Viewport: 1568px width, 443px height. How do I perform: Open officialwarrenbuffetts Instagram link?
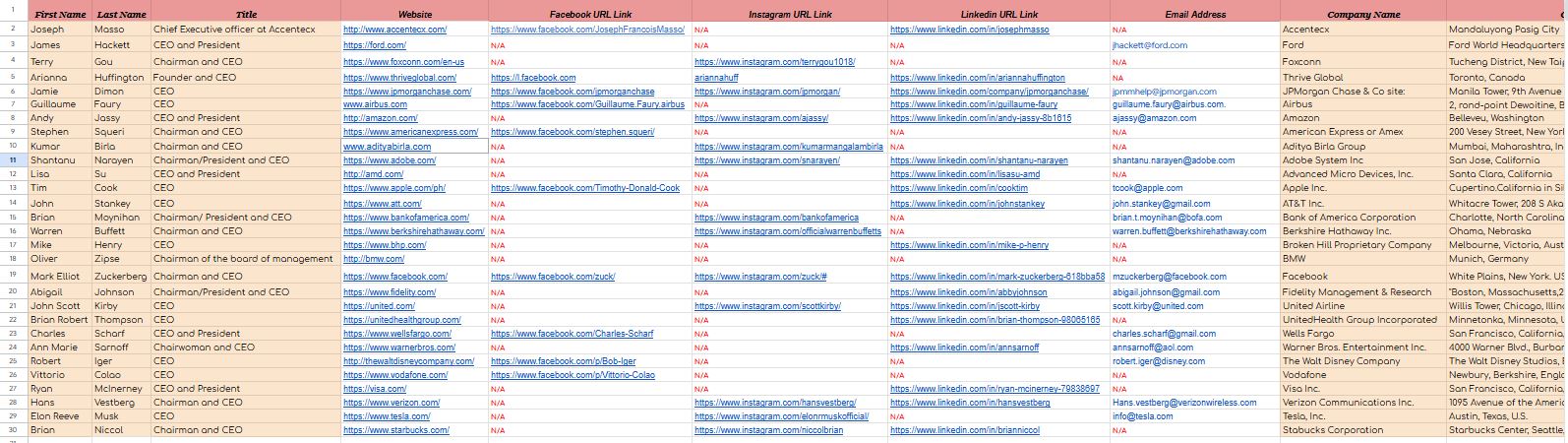[x=788, y=231]
